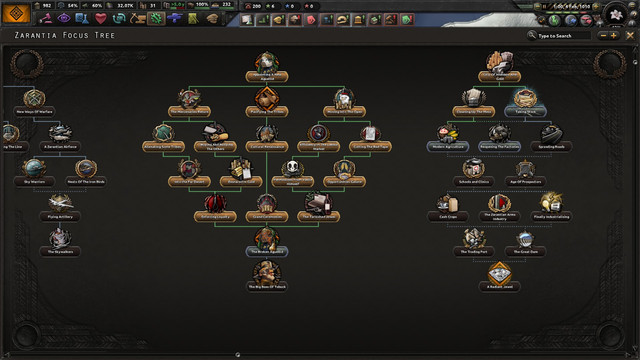Select the Sky Warriors focus
This screenshot has height=360, width=640.
34,173
